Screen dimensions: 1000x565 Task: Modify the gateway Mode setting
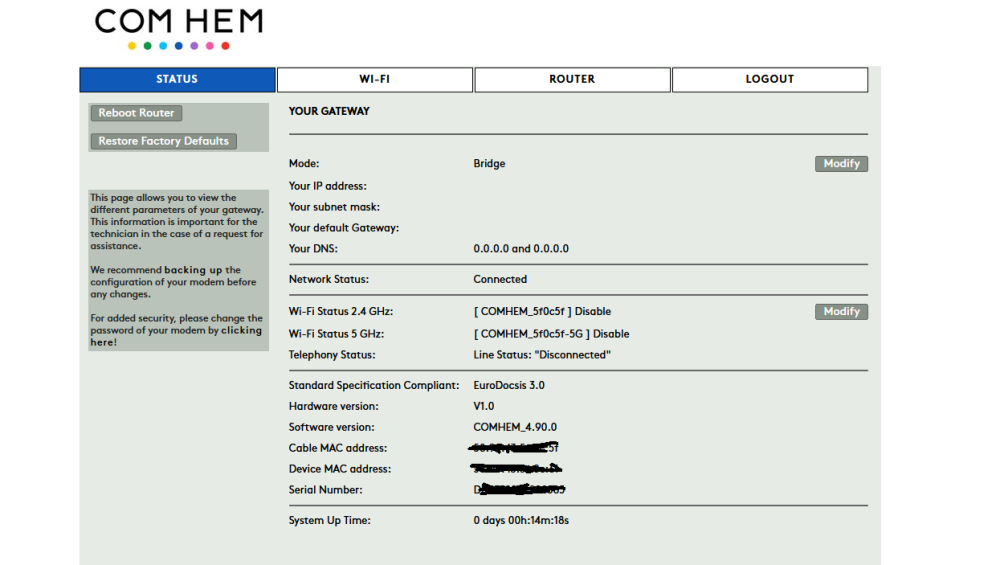841,164
